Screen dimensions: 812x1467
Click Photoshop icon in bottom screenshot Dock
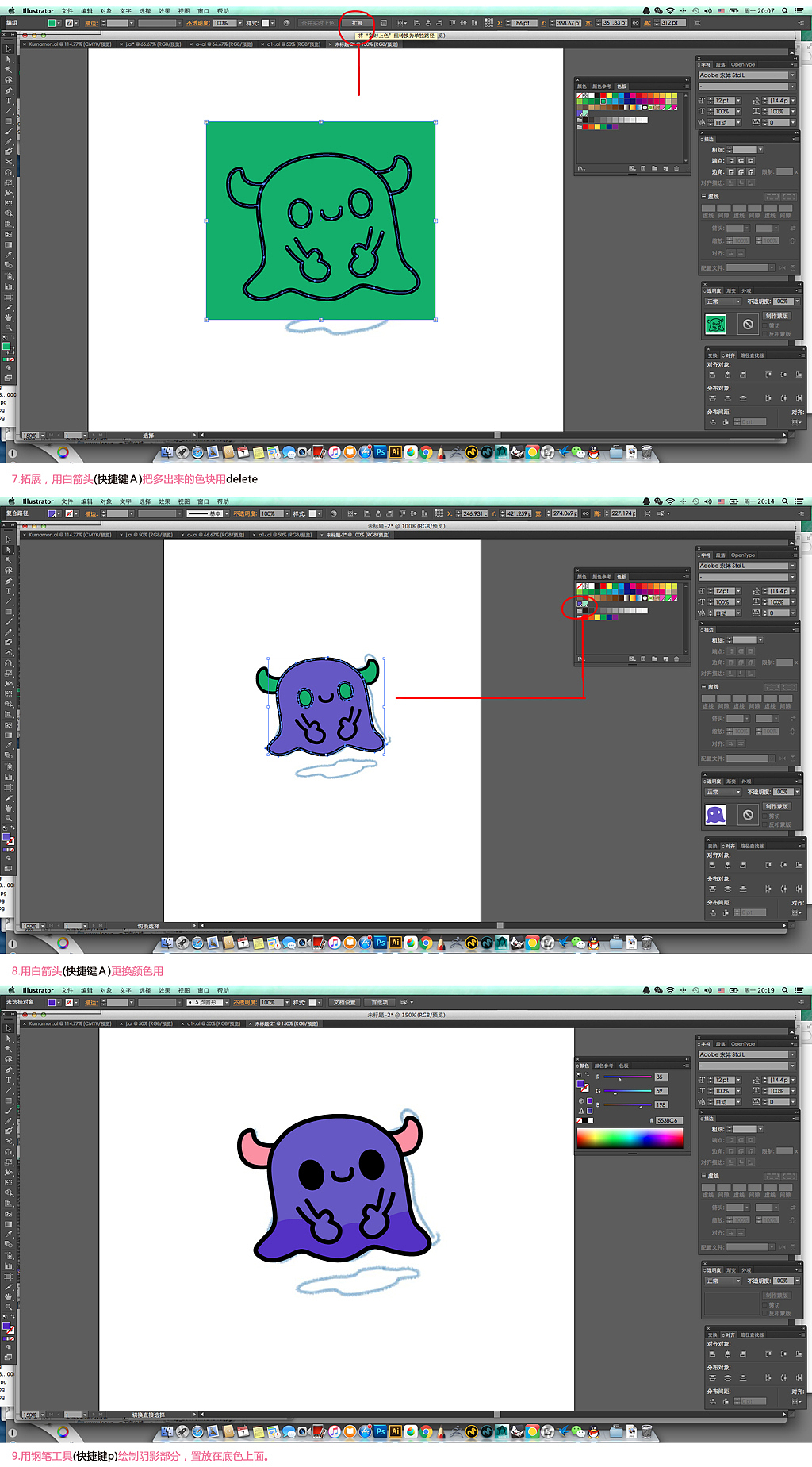380,1431
